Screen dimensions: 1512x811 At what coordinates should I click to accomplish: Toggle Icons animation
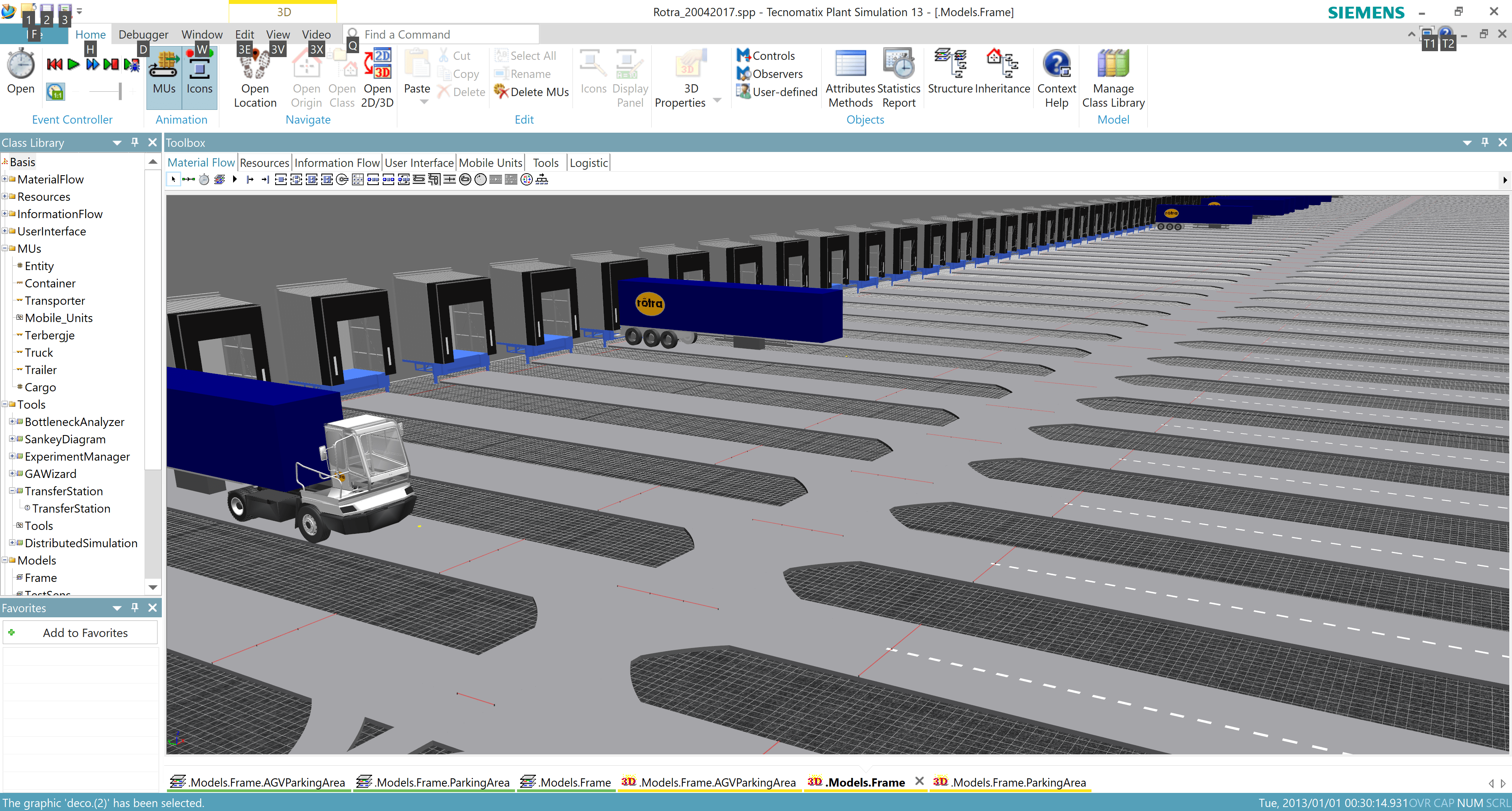click(x=199, y=73)
